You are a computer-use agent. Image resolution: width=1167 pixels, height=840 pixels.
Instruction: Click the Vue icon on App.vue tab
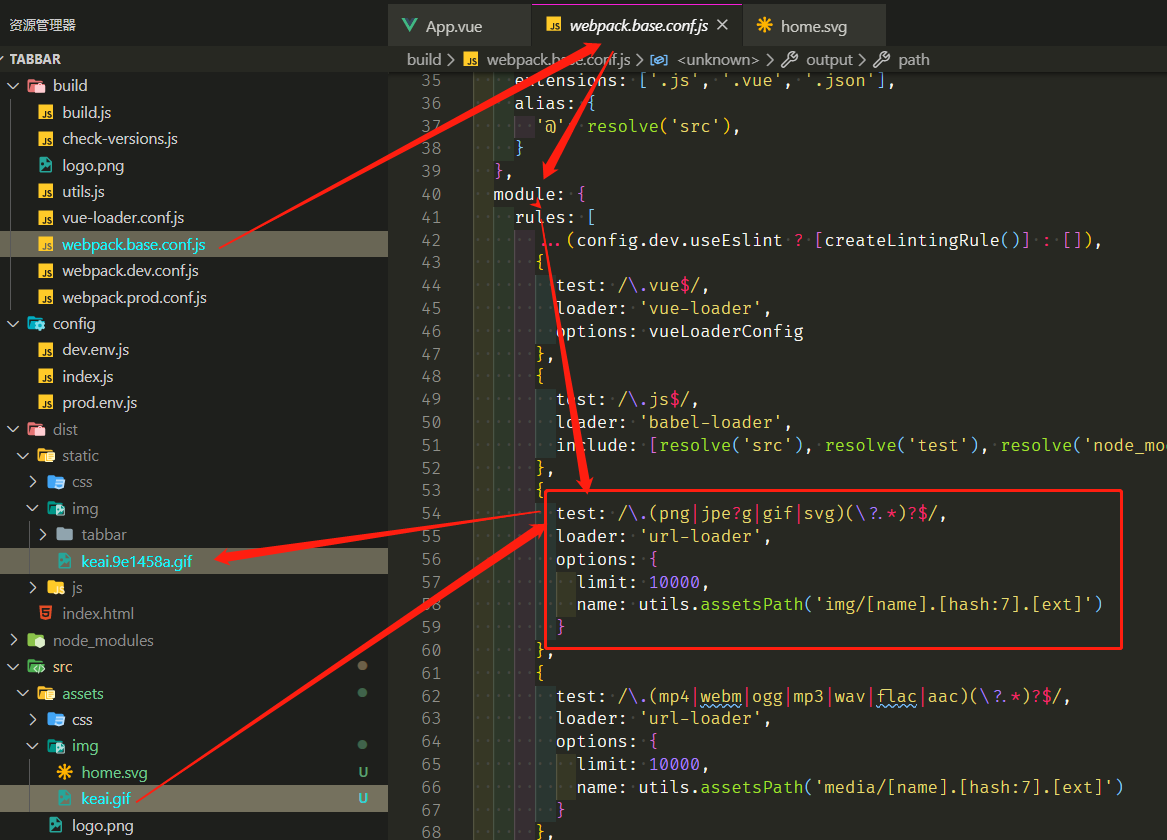click(409, 26)
